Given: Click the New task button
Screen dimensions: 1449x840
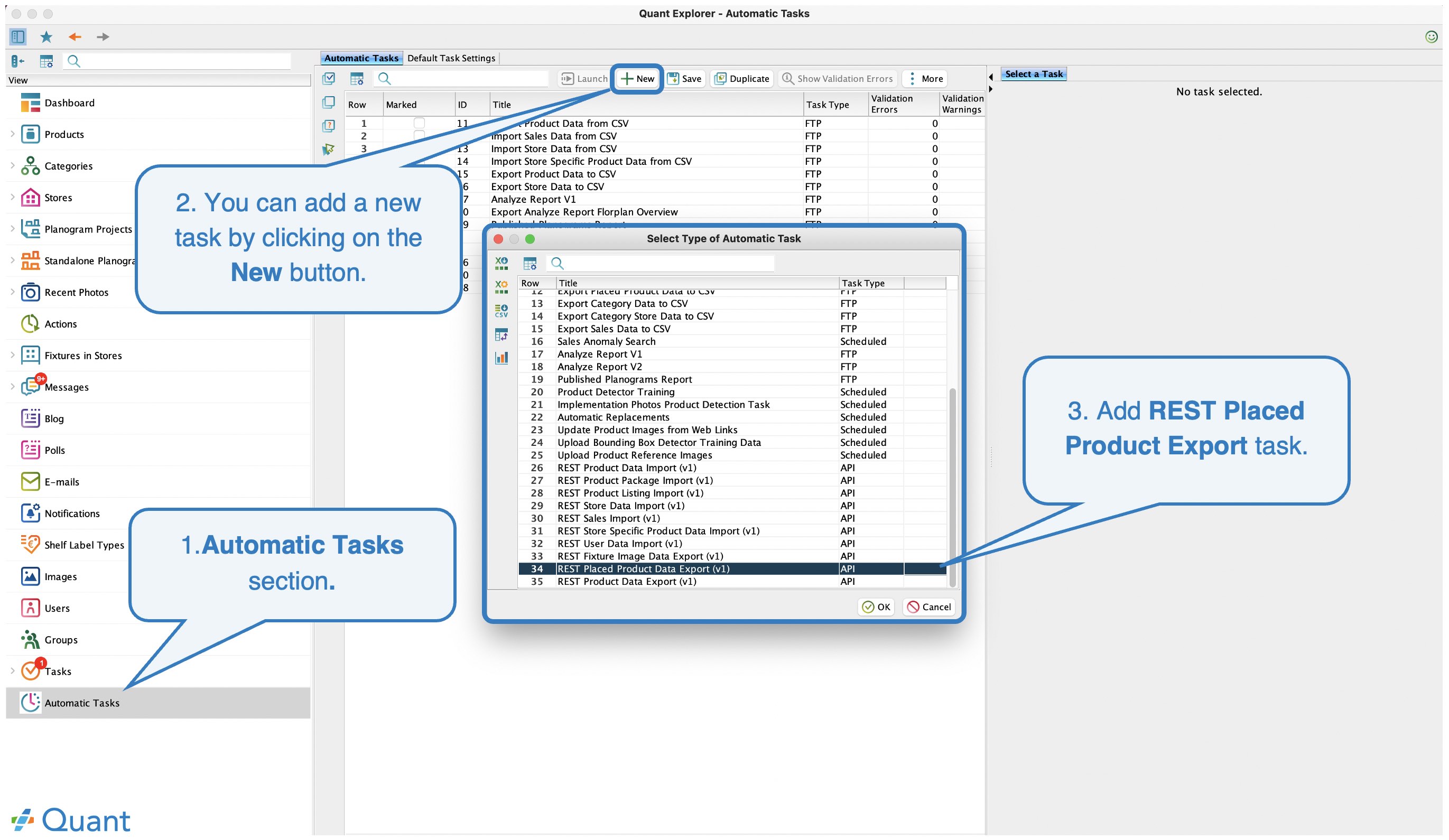Looking at the screenshot, I should 638,79.
